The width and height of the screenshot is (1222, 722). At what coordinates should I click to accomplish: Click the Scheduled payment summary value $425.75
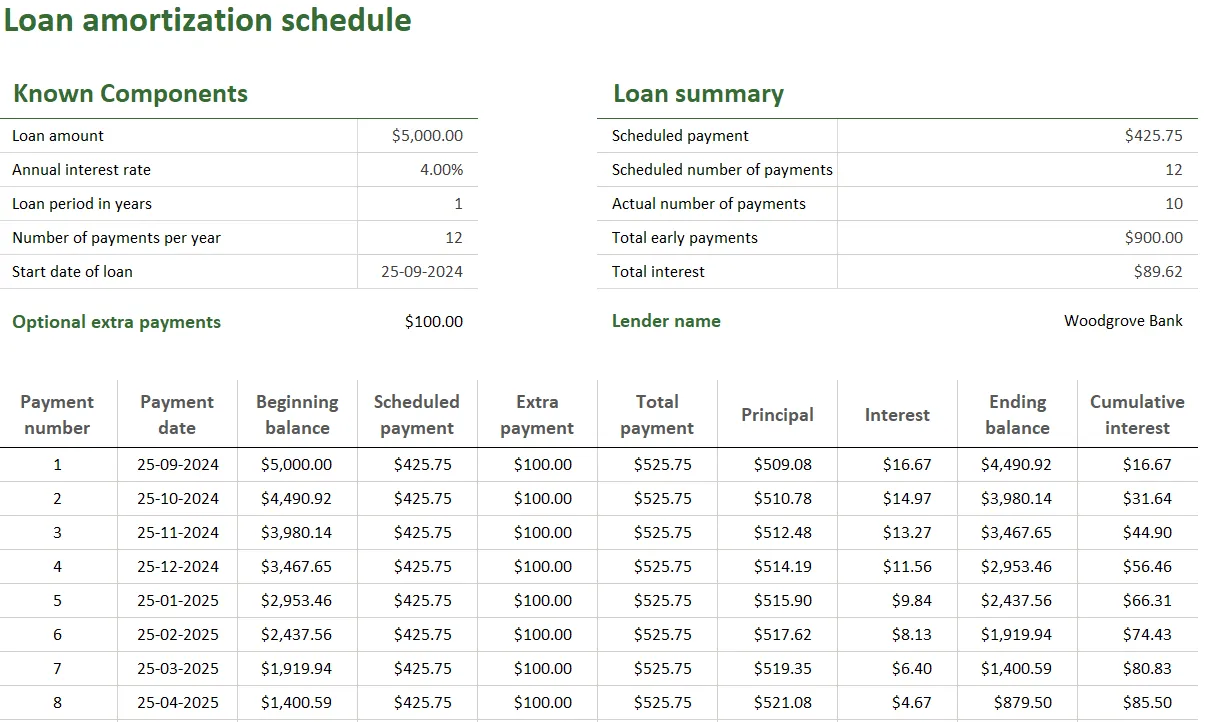coord(1018,136)
